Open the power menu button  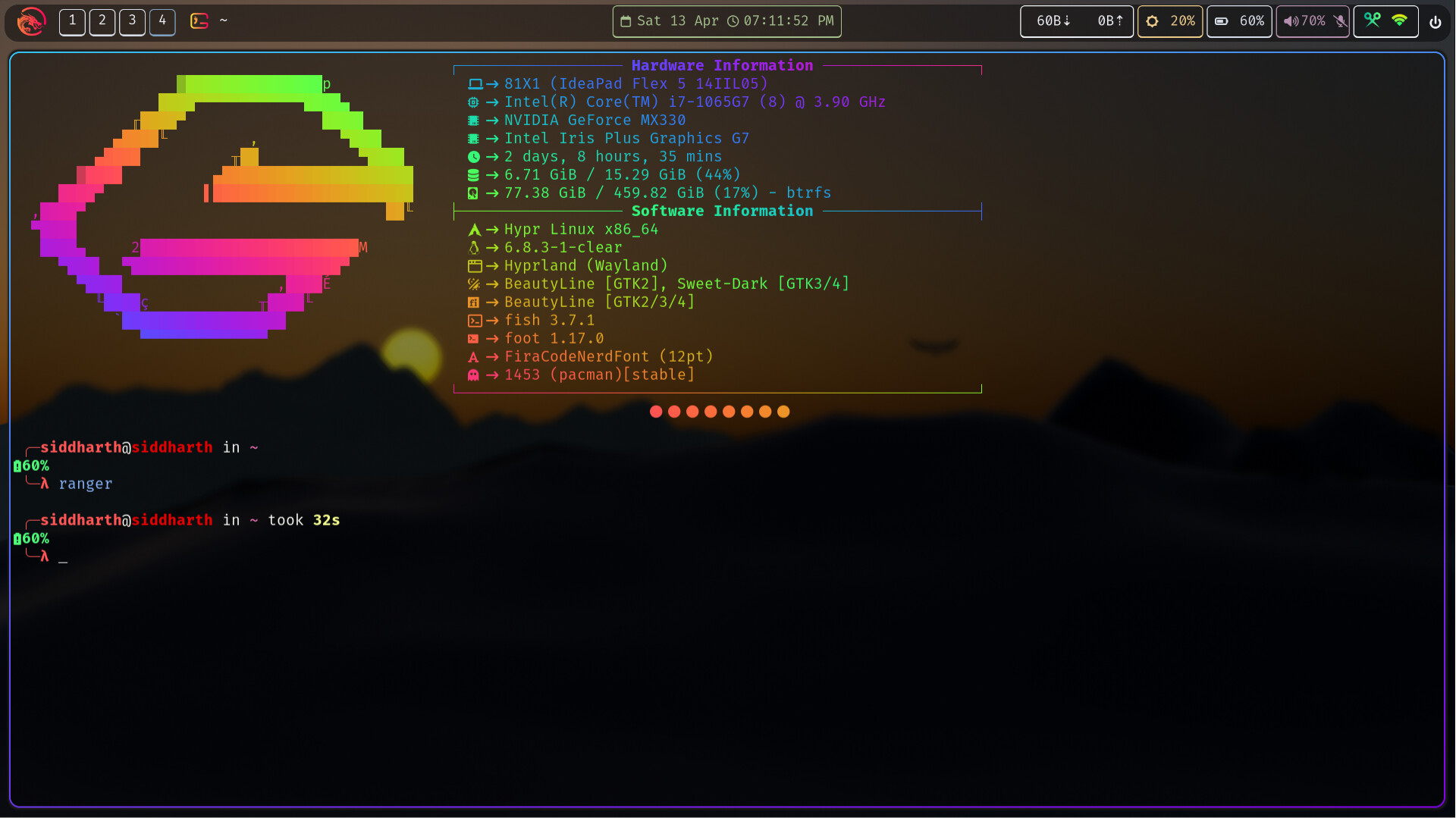1435,22
